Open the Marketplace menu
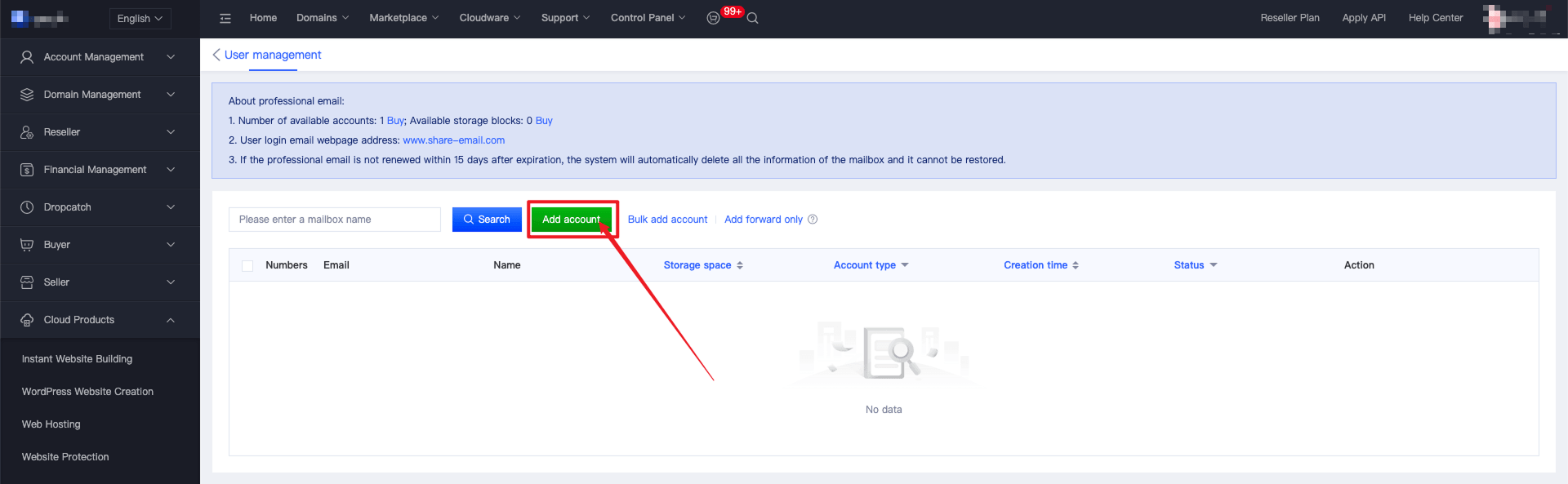 coord(403,18)
